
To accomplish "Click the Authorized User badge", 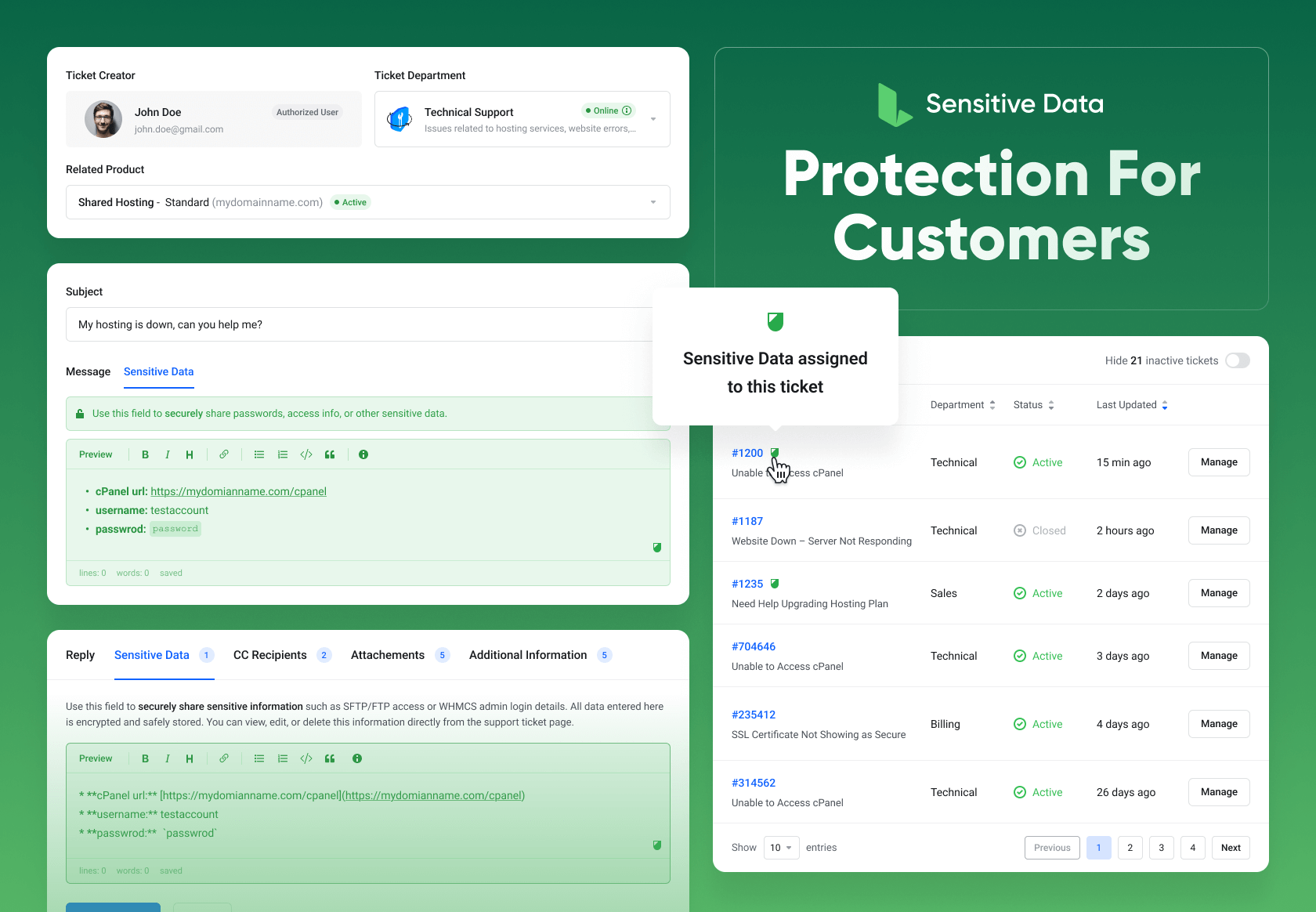I will pyautogui.click(x=307, y=112).
